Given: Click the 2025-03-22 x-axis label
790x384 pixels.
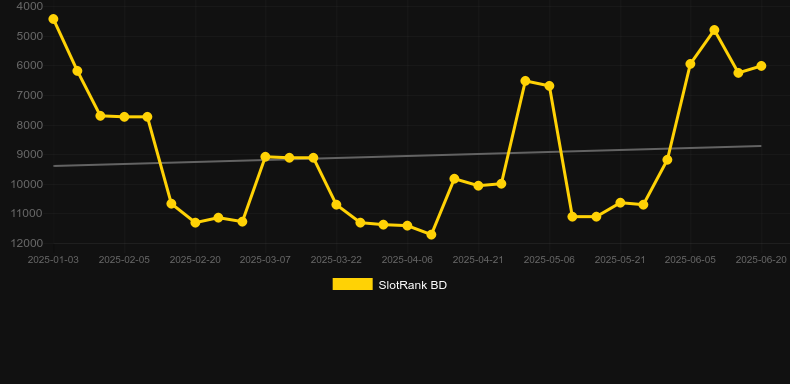Looking at the screenshot, I should pos(337,260).
